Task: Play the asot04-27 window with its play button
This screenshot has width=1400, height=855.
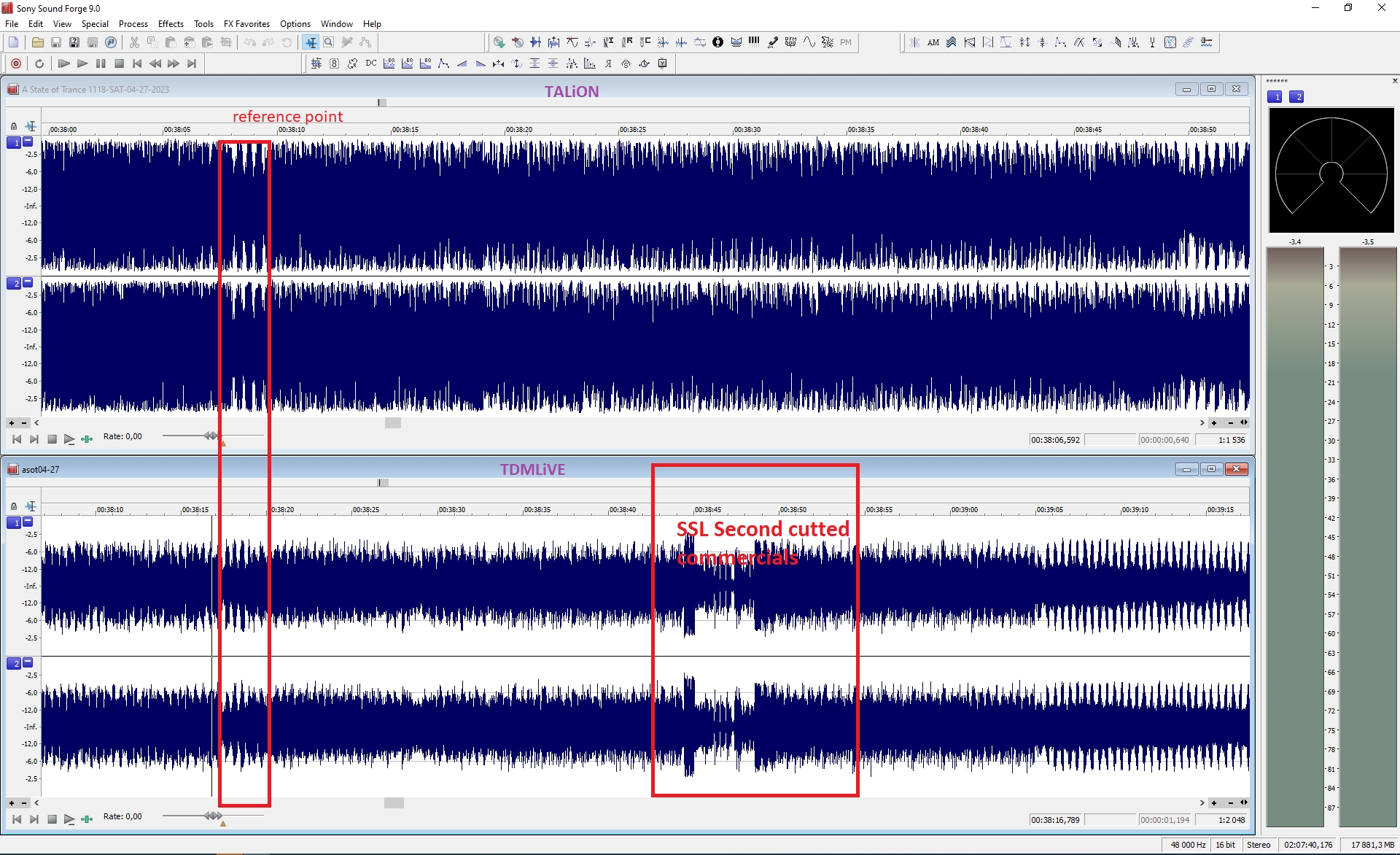Action: pyautogui.click(x=69, y=819)
